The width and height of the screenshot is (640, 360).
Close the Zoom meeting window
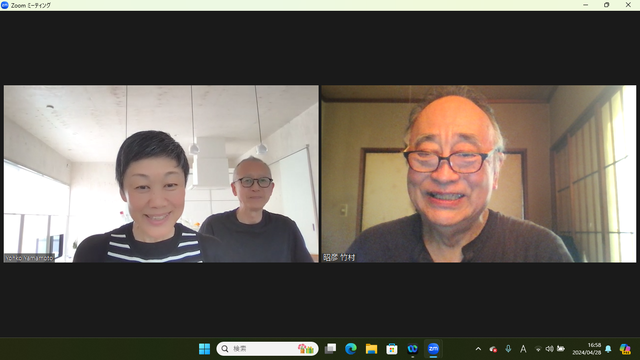pyautogui.click(x=628, y=5)
